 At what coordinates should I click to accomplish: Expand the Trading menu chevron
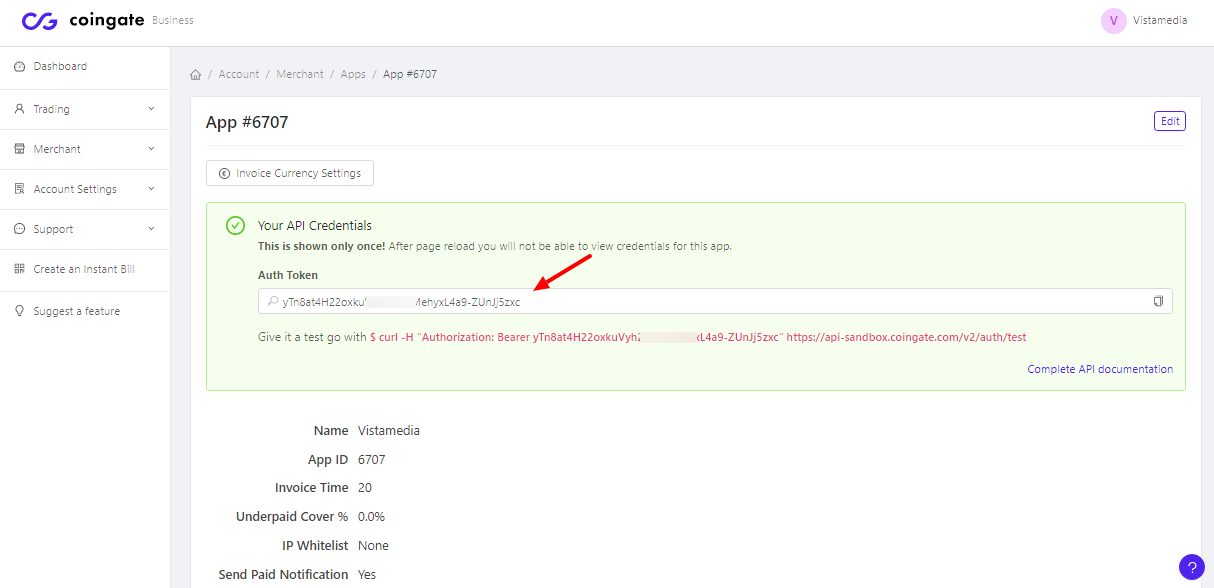click(152, 109)
